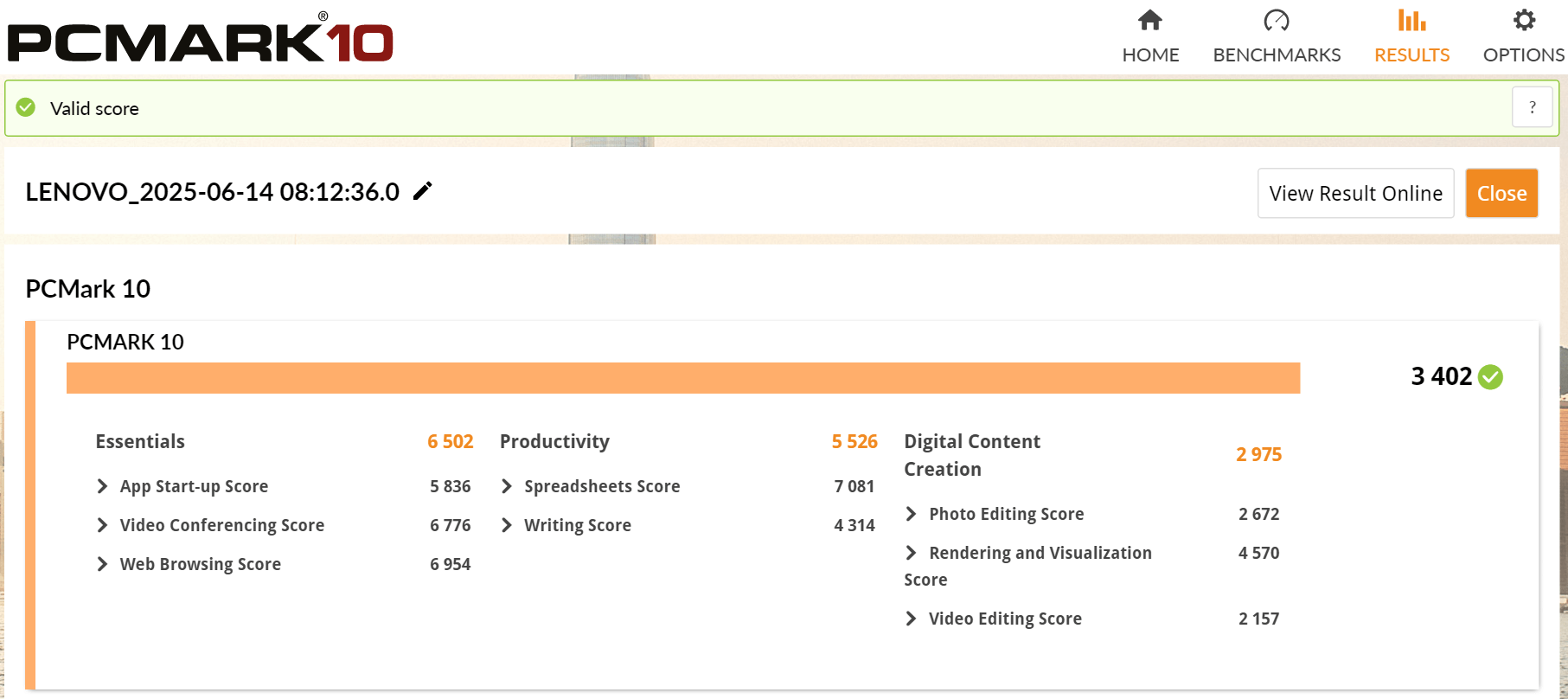Click the Productivity score 5 526
The image size is (1568, 699).
pyautogui.click(x=854, y=441)
